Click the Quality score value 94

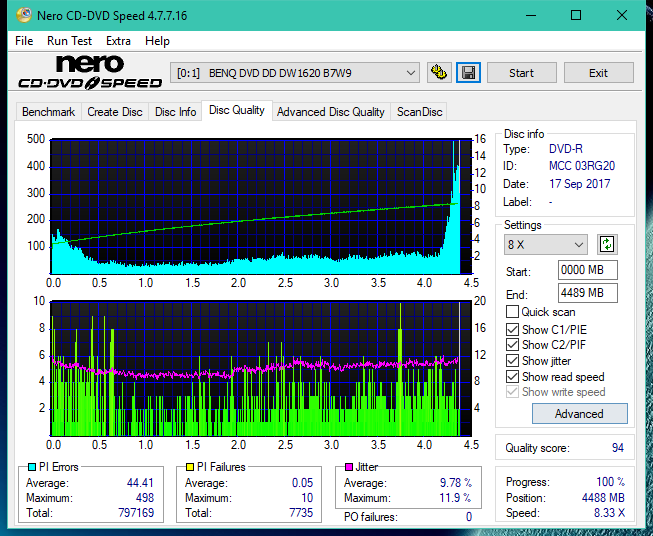618,448
